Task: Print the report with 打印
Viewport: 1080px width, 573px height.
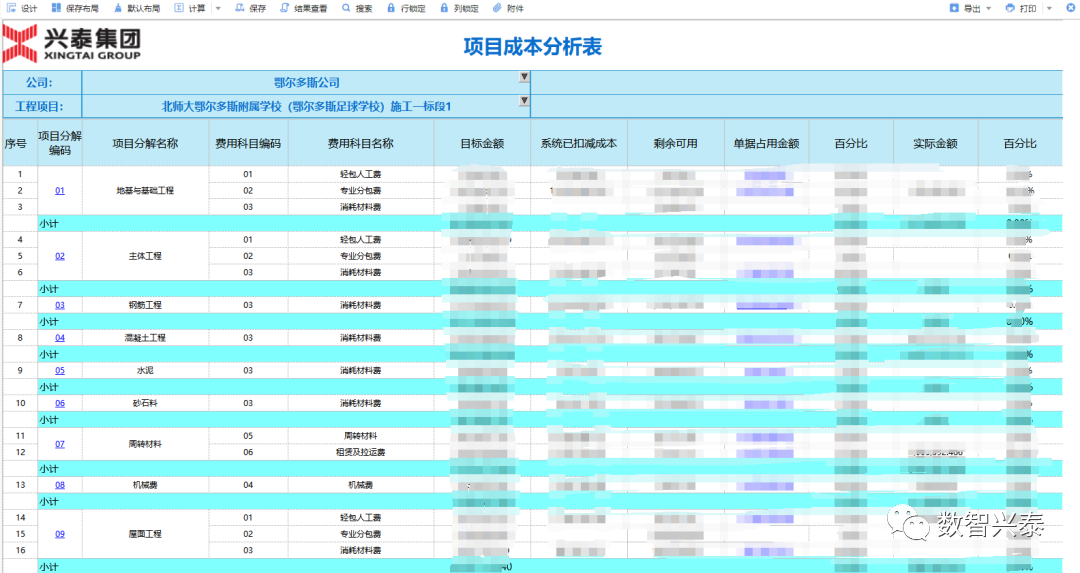Action: tap(1021, 8)
